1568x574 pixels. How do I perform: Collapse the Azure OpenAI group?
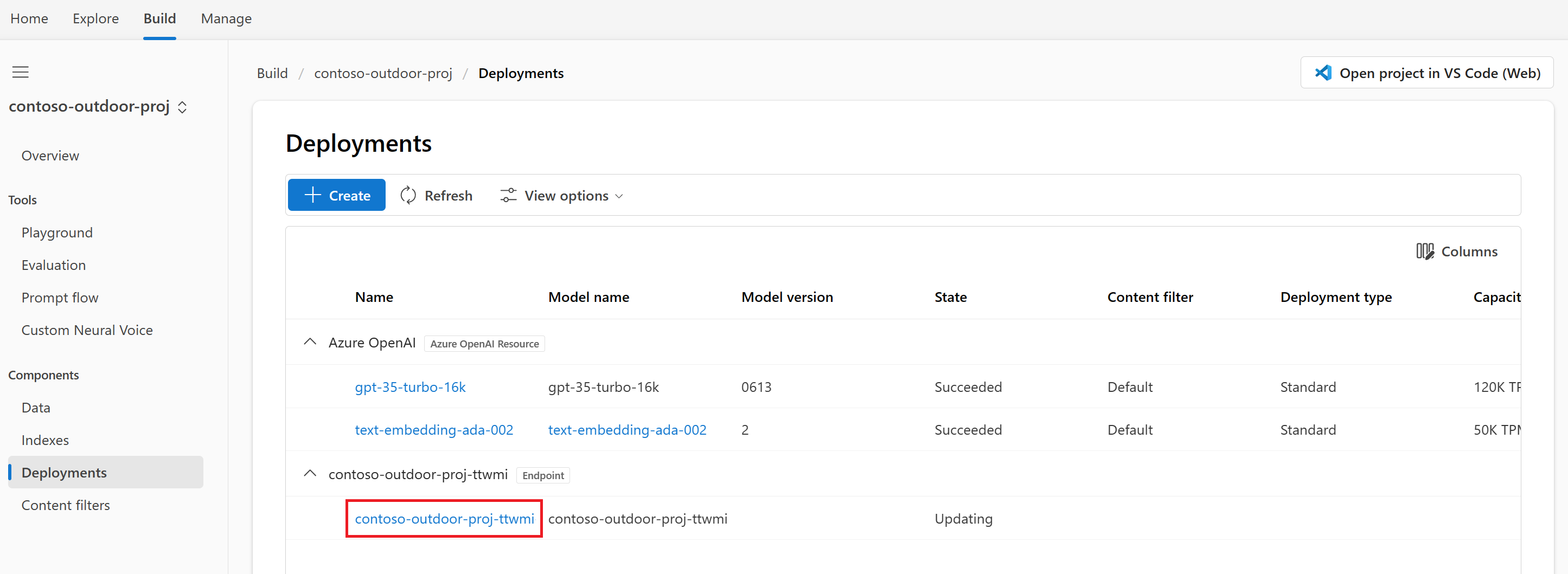[x=310, y=343]
